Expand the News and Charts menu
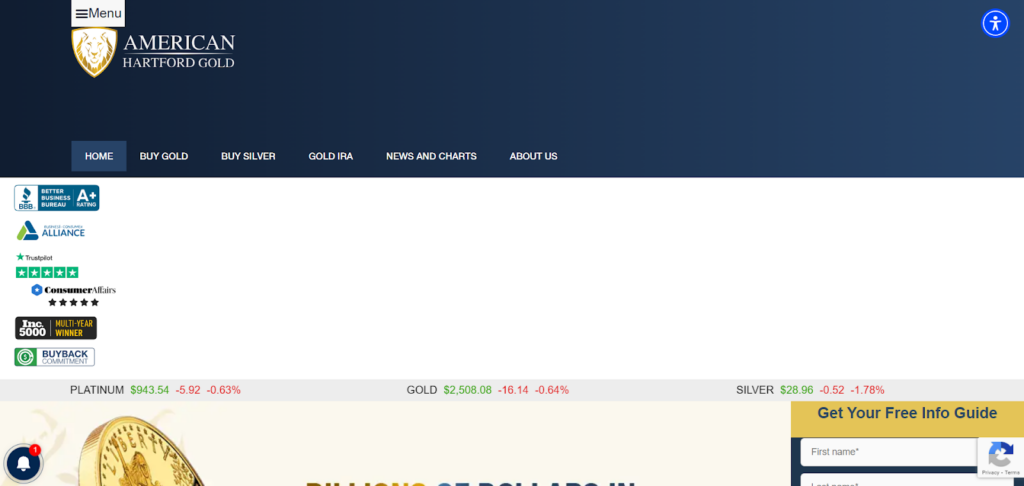 point(431,156)
